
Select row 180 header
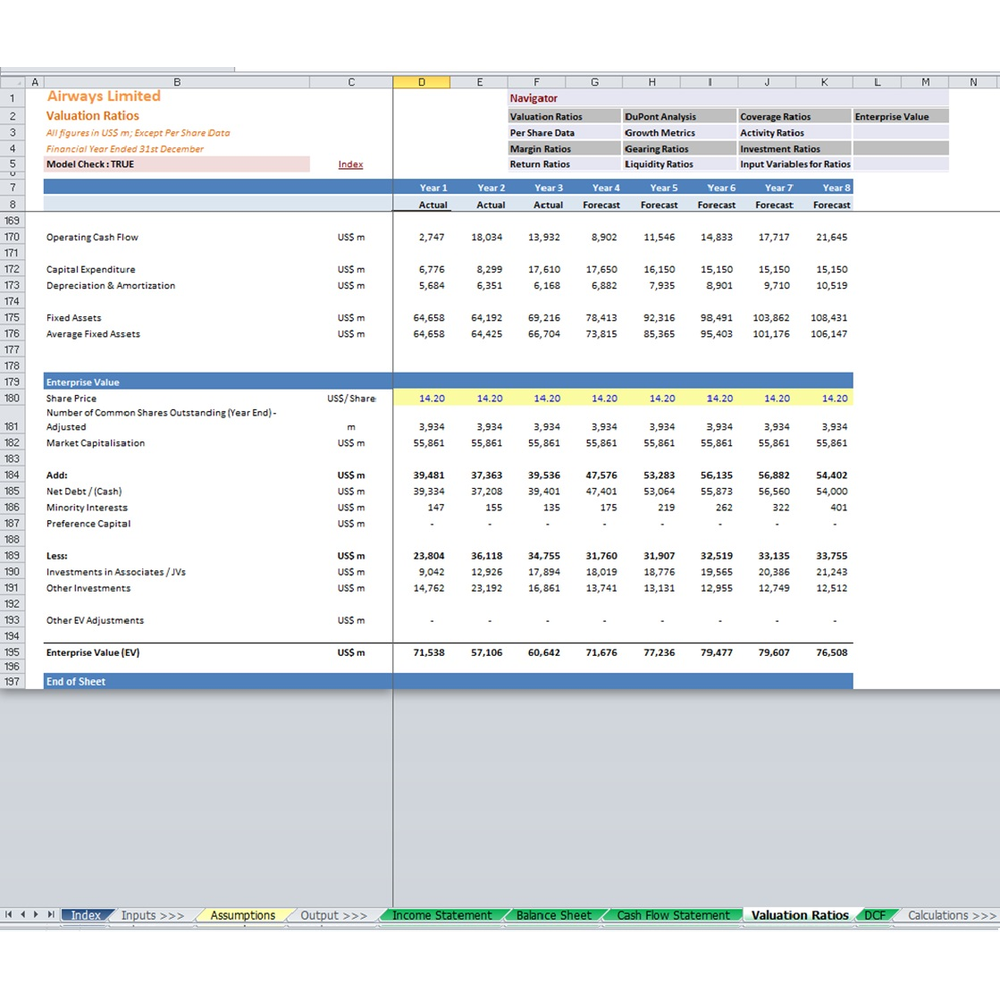[12, 398]
